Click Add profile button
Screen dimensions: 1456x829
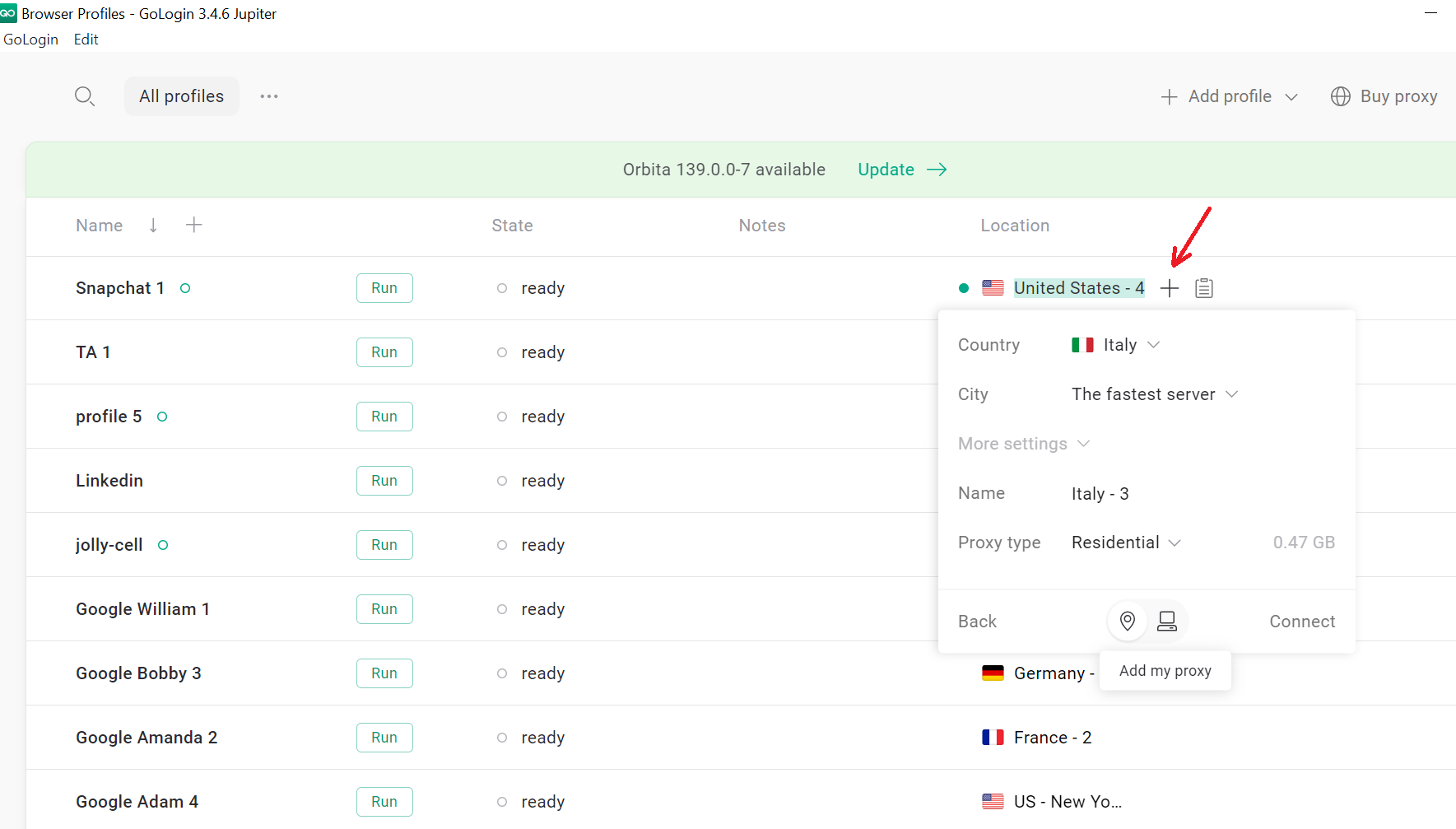click(1229, 97)
